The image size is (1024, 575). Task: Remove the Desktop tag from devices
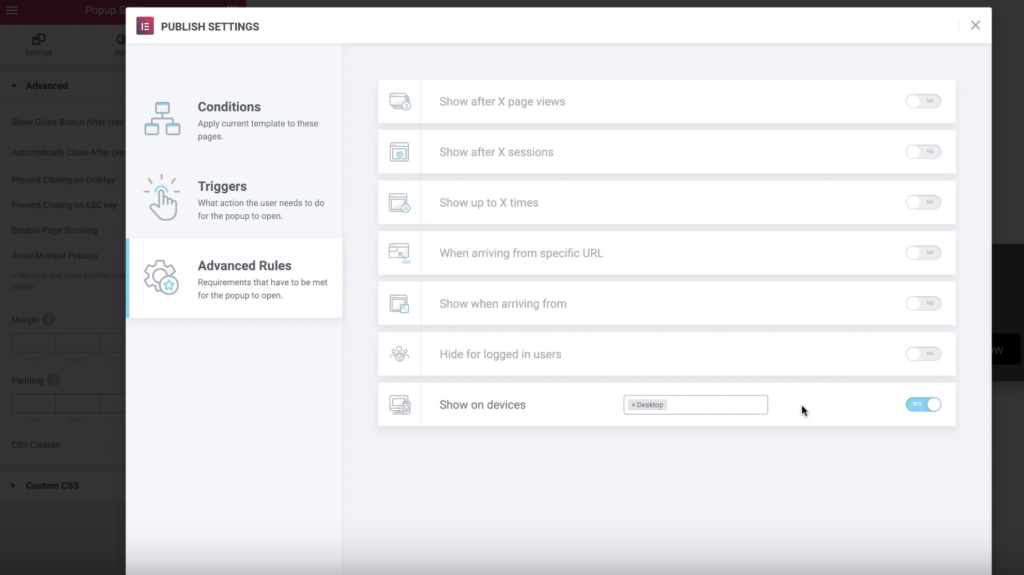click(x=633, y=405)
